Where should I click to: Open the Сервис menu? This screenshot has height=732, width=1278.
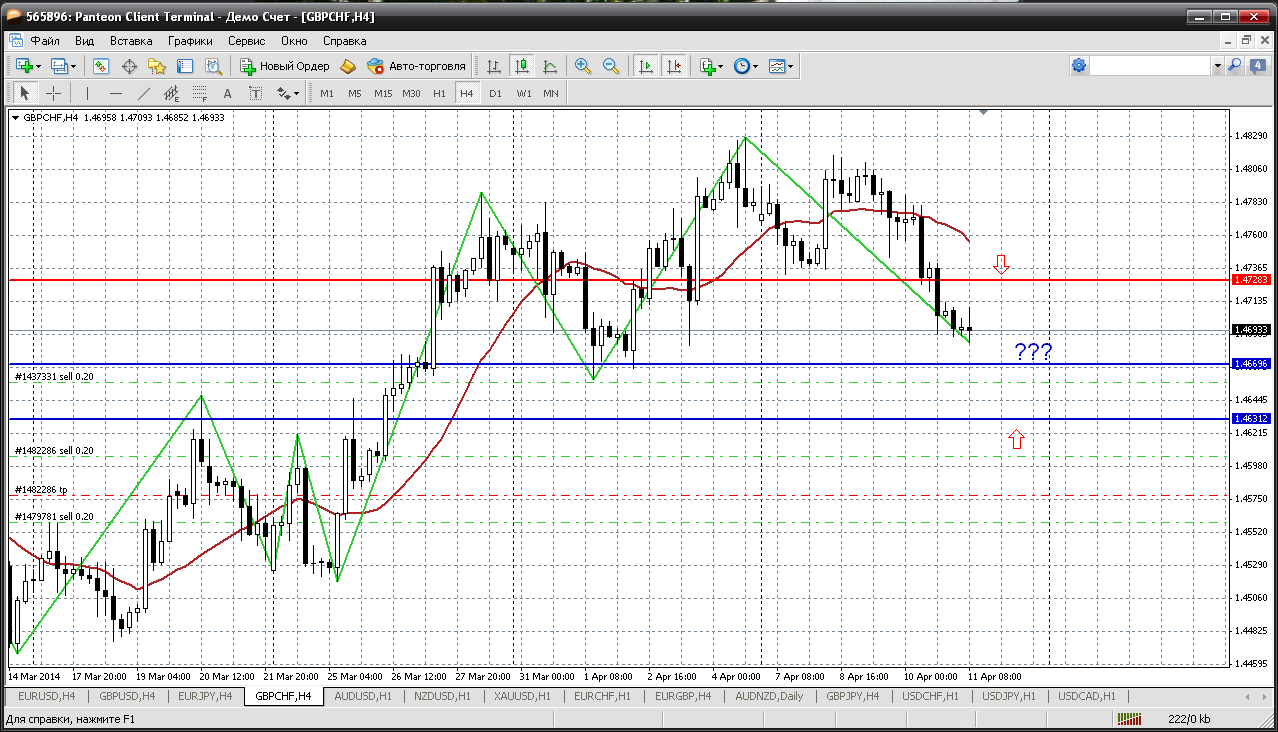246,41
